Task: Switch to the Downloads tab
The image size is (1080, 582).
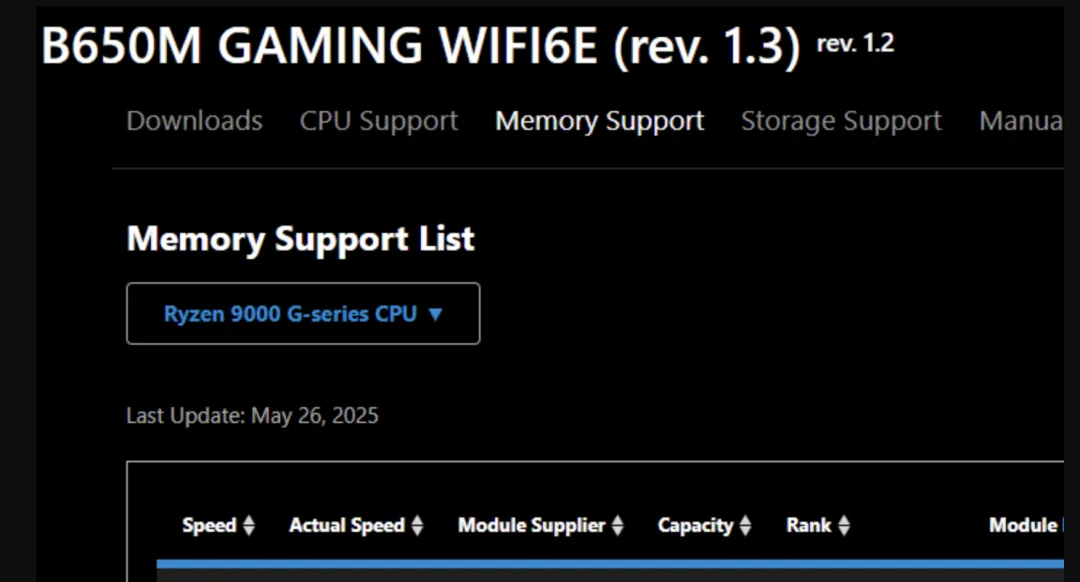Action: point(194,120)
